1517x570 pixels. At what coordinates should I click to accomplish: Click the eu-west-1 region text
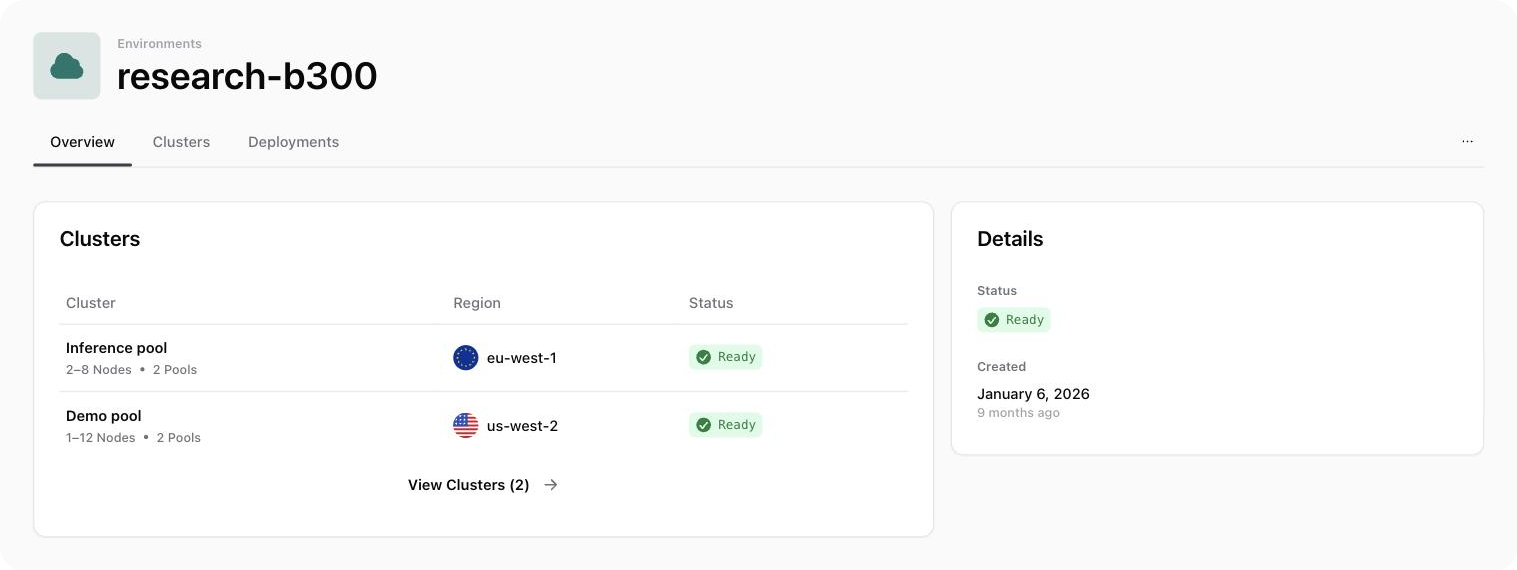pos(522,358)
